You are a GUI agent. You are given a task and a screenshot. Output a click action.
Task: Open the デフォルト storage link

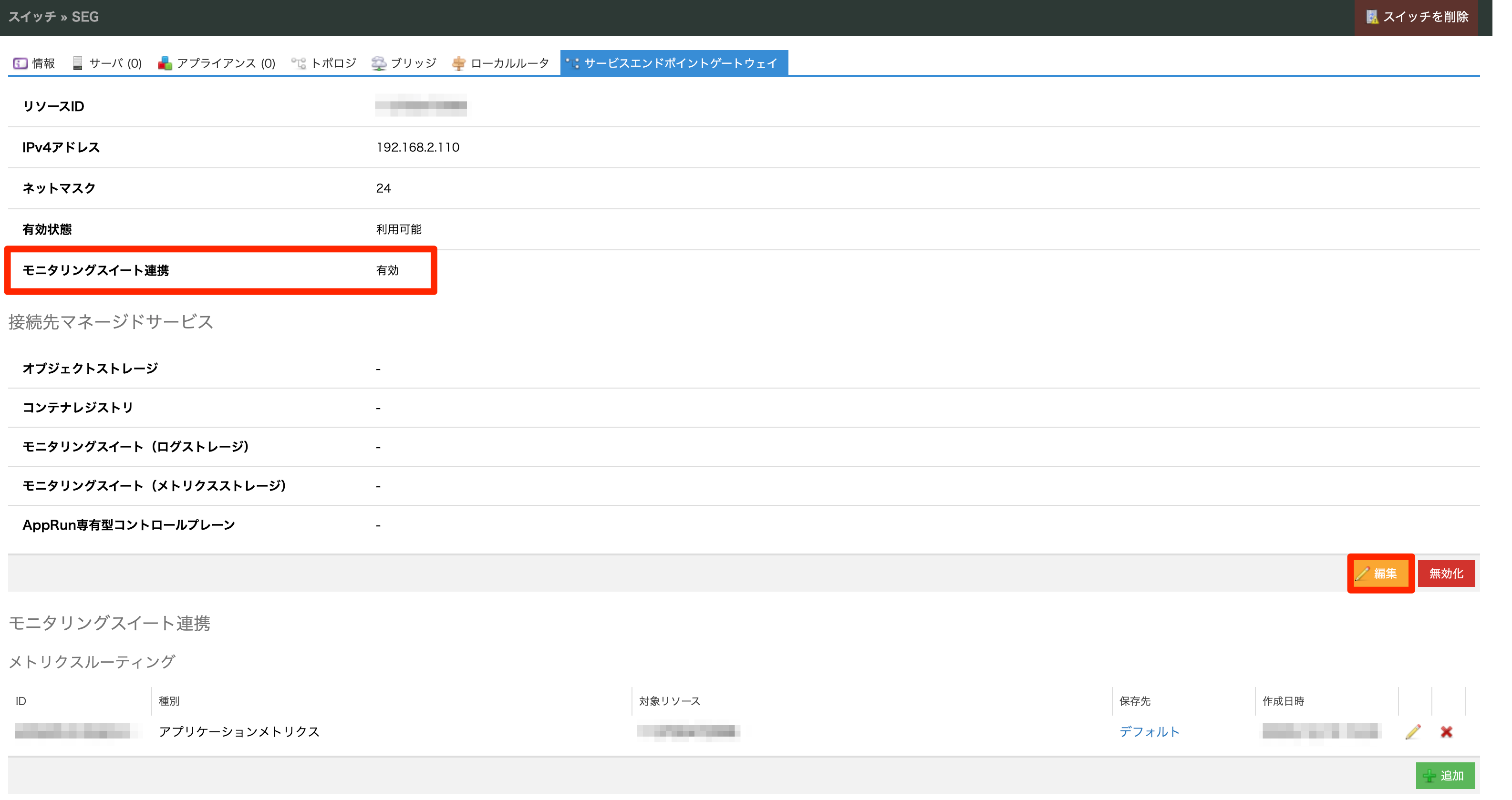coord(1149,731)
